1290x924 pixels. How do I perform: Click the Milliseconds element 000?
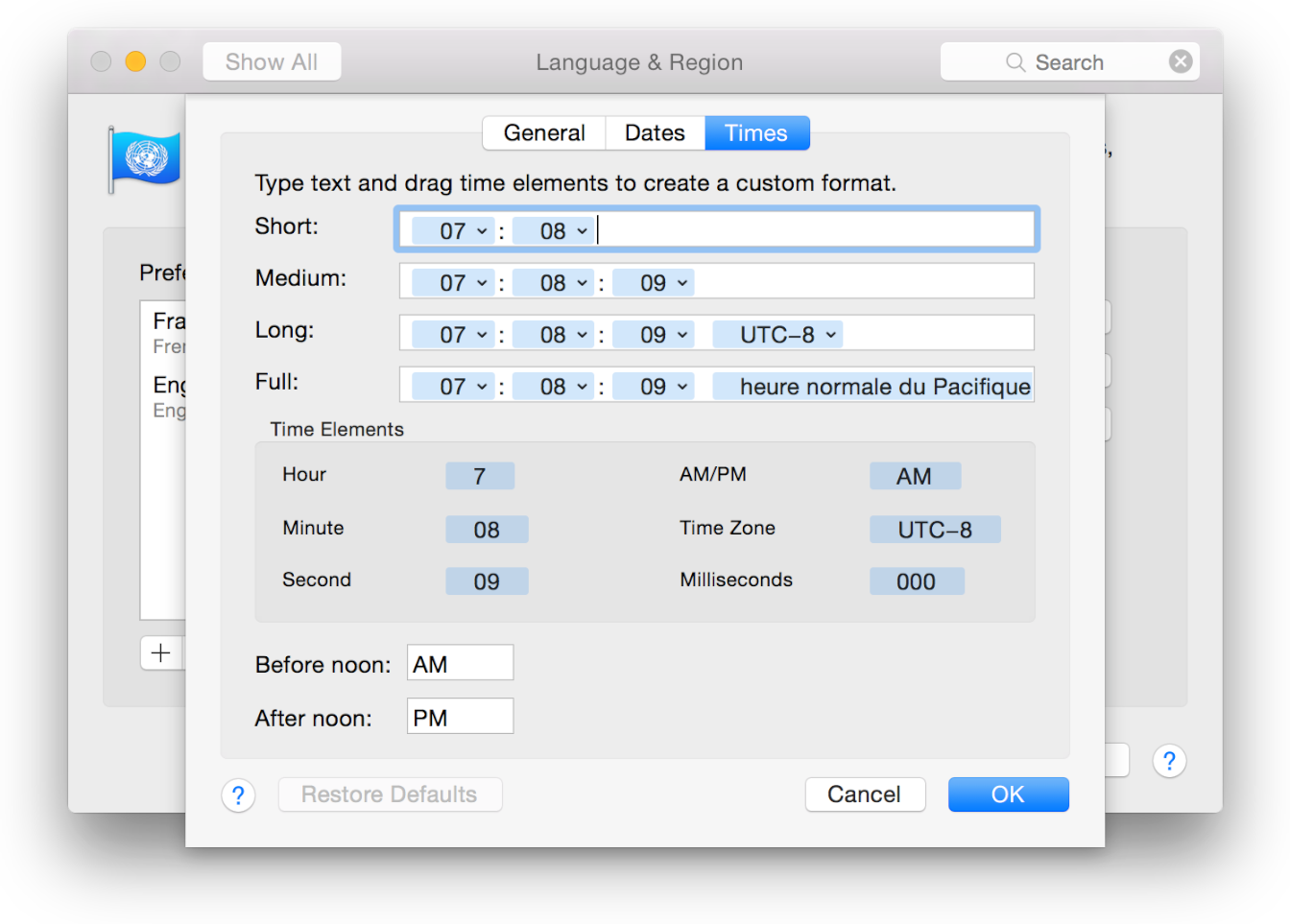pyautogui.click(x=917, y=580)
